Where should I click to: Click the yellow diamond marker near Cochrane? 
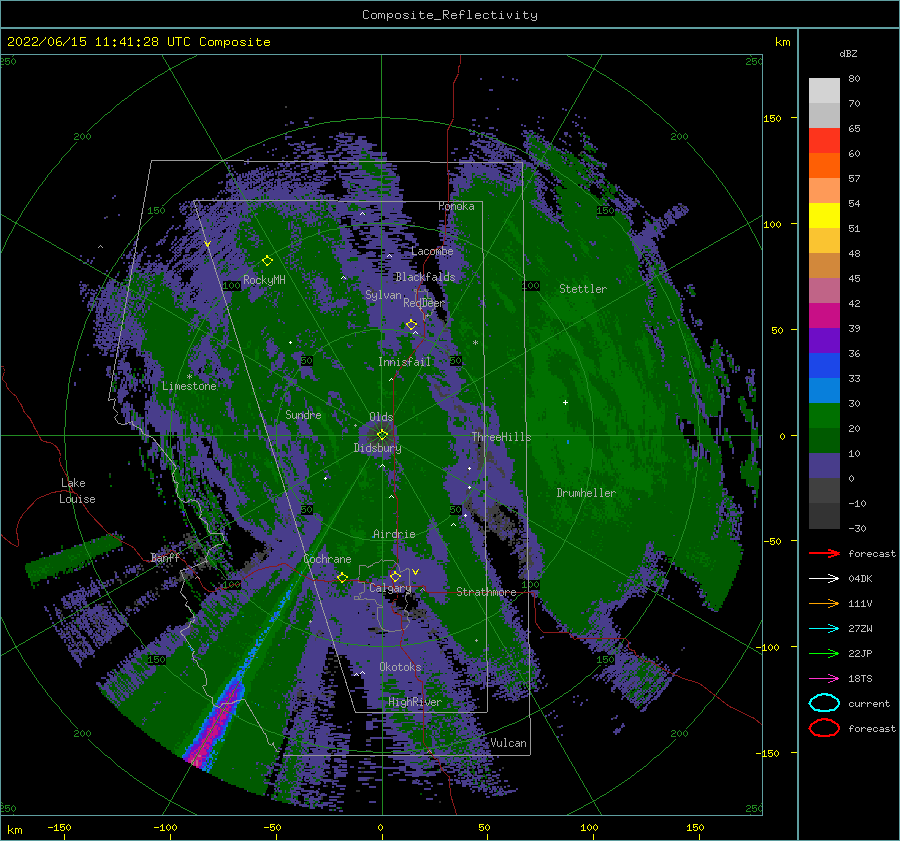point(342,578)
